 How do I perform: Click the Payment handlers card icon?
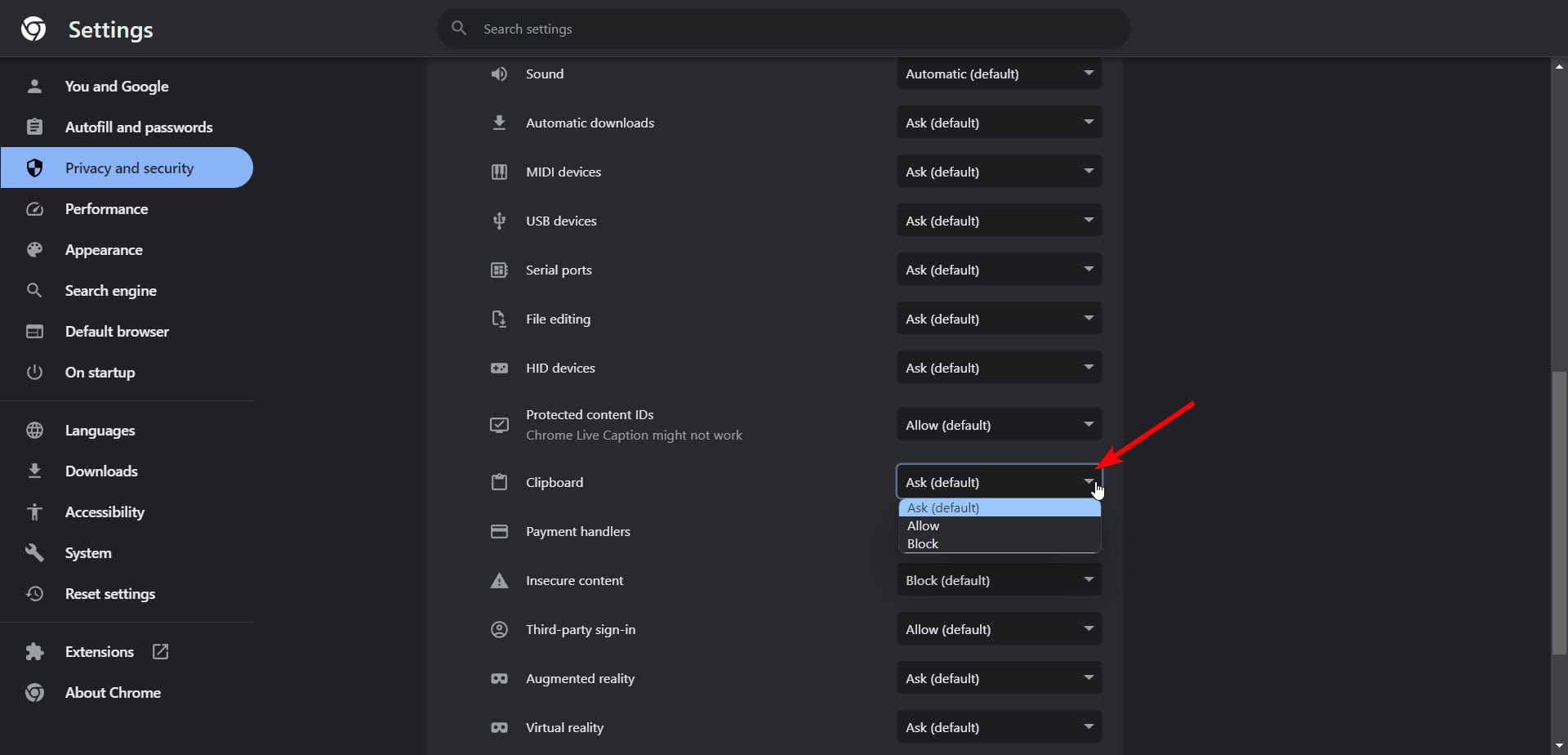(x=500, y=531)
